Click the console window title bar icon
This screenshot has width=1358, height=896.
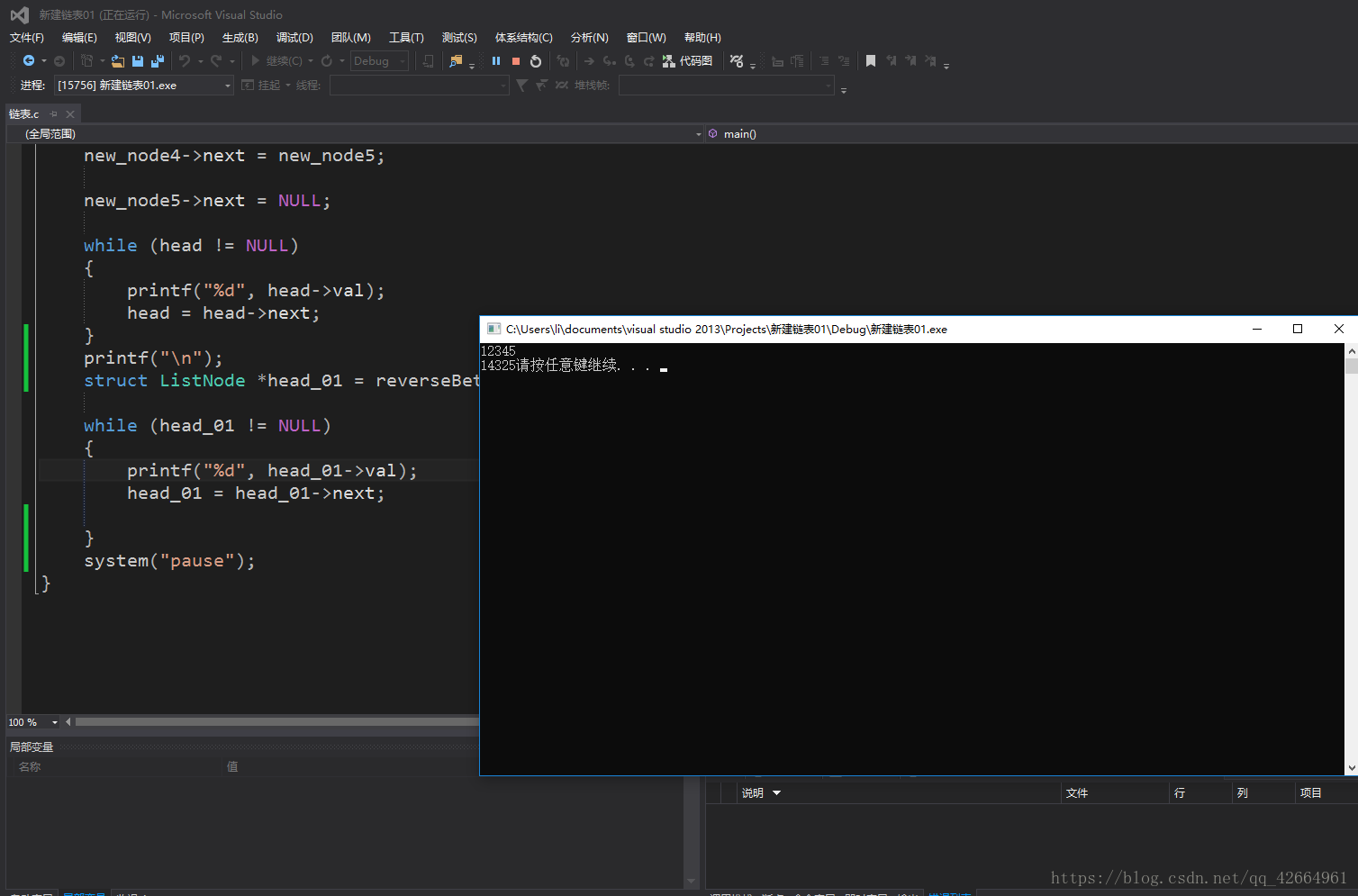point(493,329)
